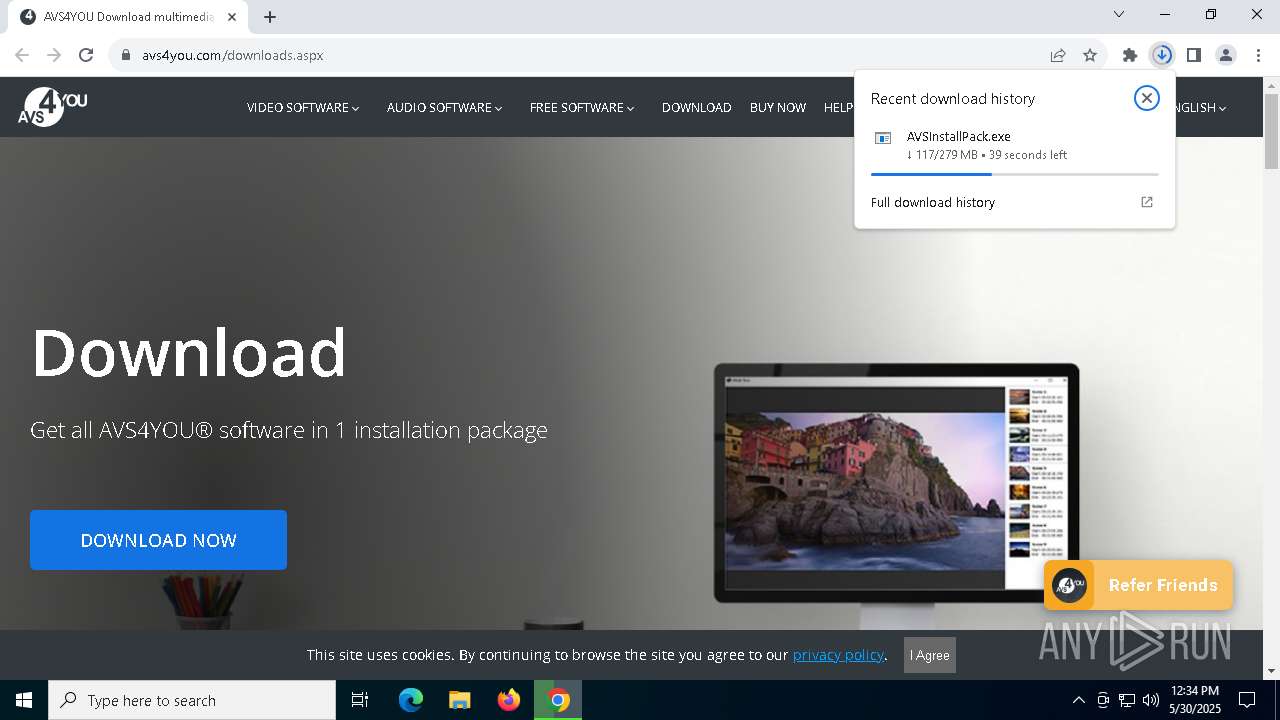Click the address bar URL
This screenshot has height=720, width=1280.
coord(232,55)
